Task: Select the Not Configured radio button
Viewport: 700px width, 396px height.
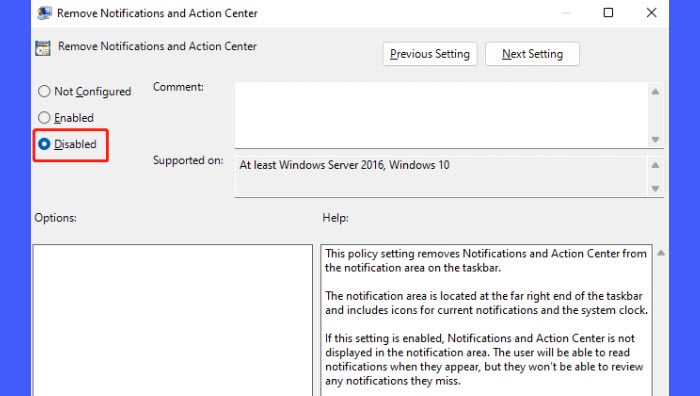Action: pyautogui.click(x=44, y=92)
